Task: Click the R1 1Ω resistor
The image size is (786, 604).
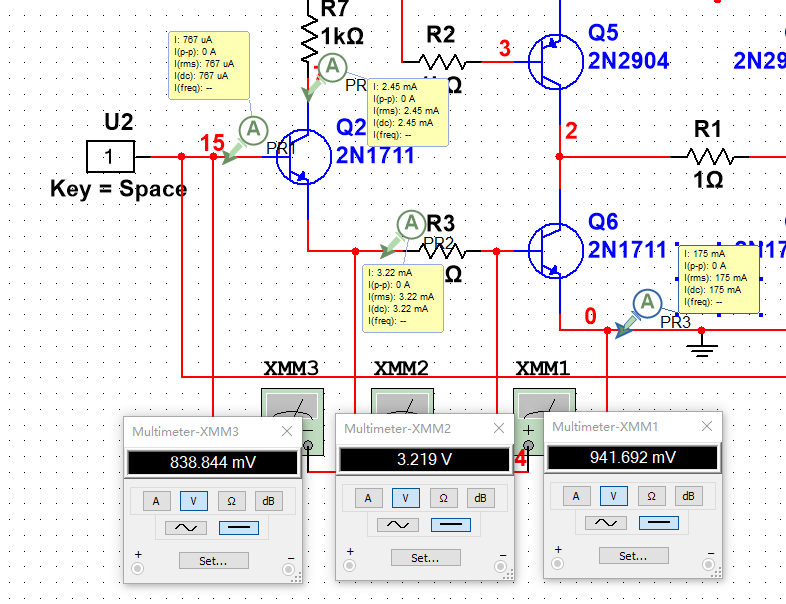Action: [709, 157]
